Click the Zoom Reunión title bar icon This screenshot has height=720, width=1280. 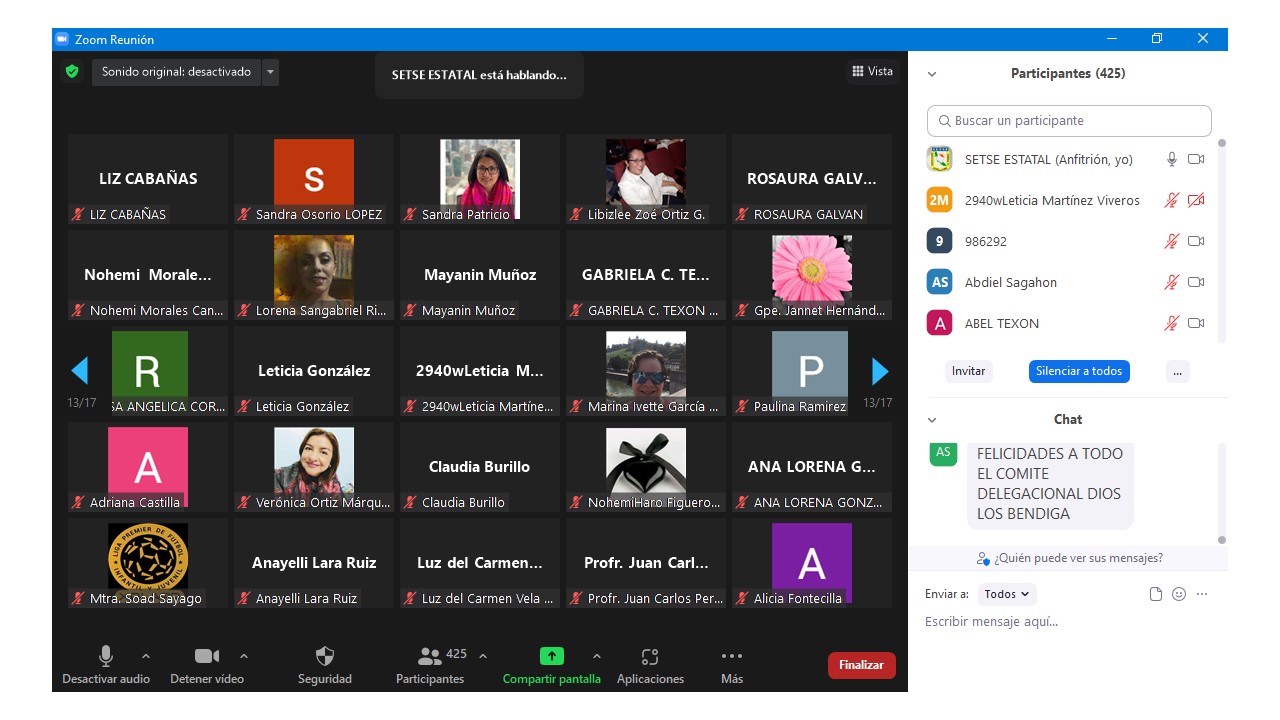(61, 39)
